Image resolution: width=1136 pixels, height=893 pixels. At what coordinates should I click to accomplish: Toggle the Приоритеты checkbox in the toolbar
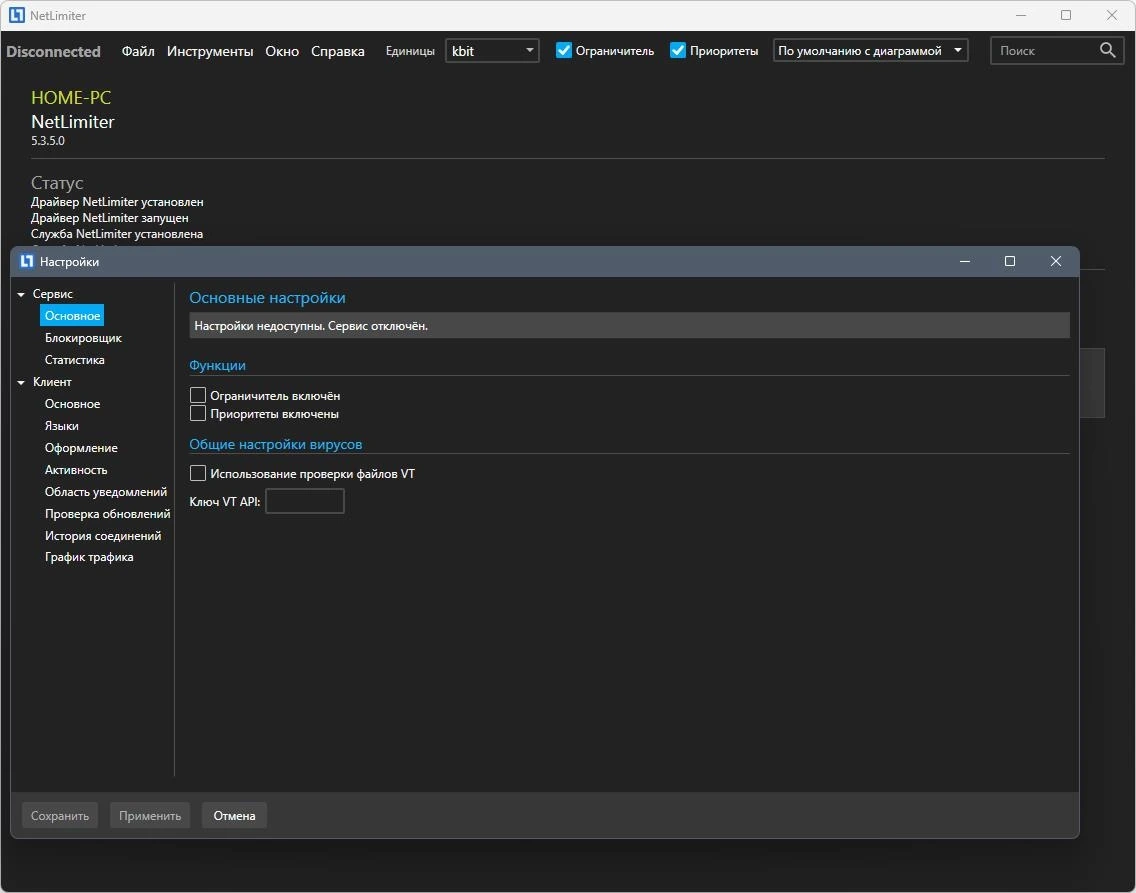point(677,50)
